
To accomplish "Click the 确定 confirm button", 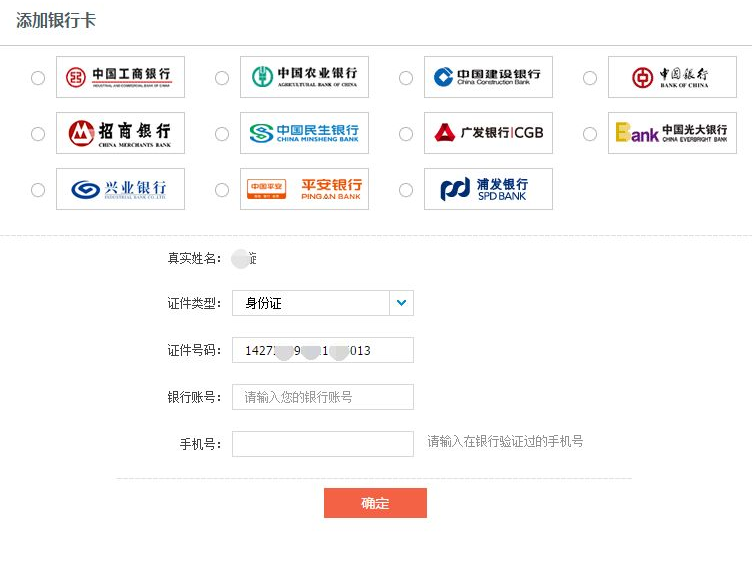I will pyautogui.click(x=375, y=503).
